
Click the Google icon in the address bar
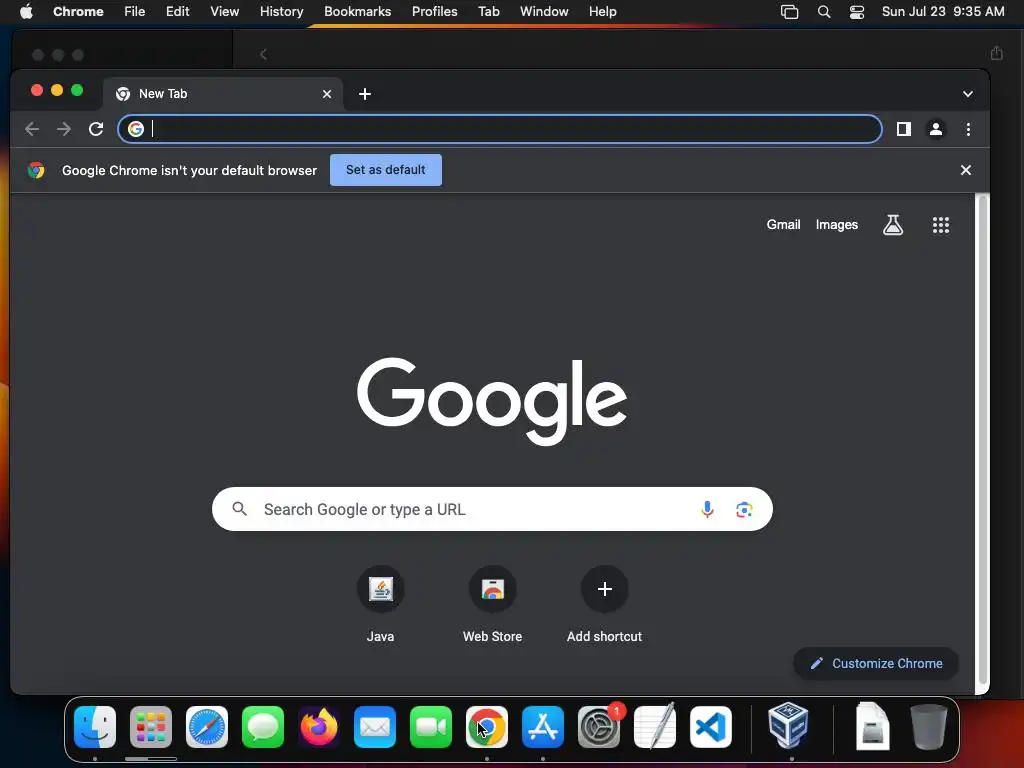[x=136, y=129]
